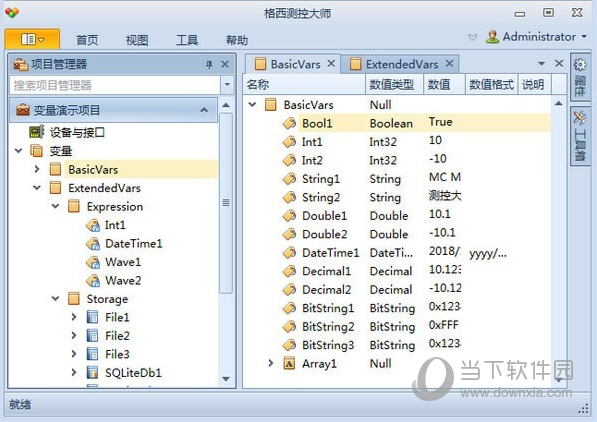Click the DateTime1 expression icon in project tree
Viewport: 597px width, 422px height.
[x=93, y=243]
